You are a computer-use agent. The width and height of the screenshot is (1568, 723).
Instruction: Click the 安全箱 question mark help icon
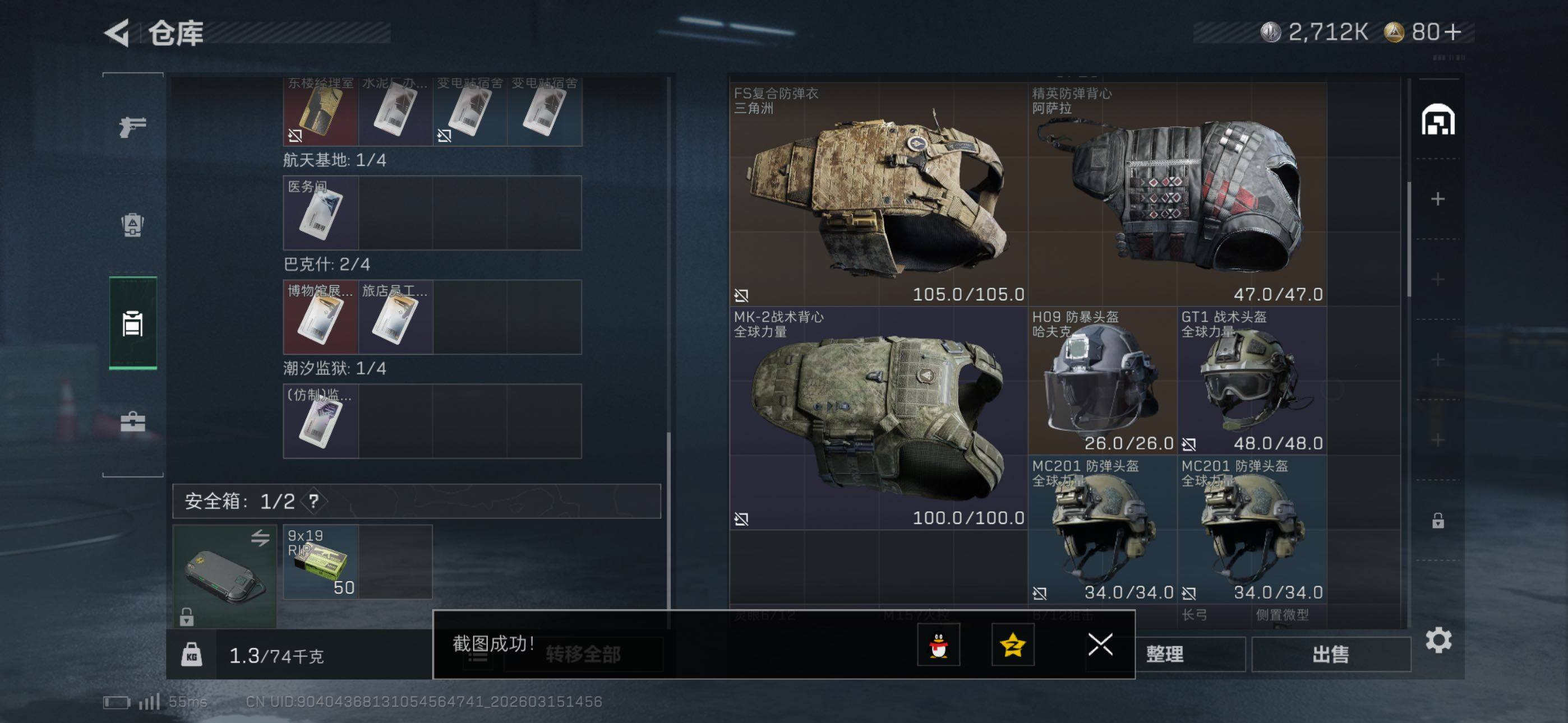pyautogui.click(x=313, y=502)
